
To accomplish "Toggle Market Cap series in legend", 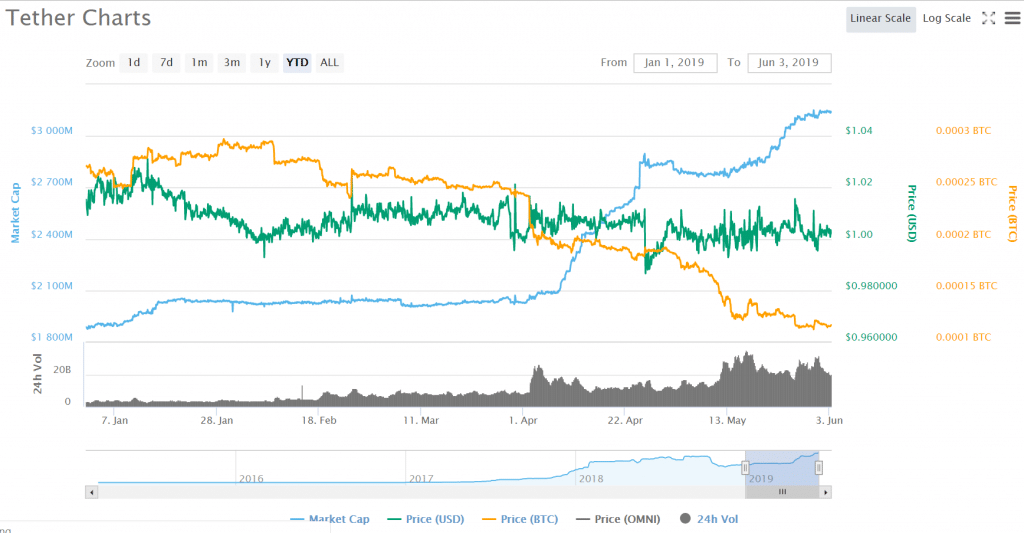I will coord(329,519).
